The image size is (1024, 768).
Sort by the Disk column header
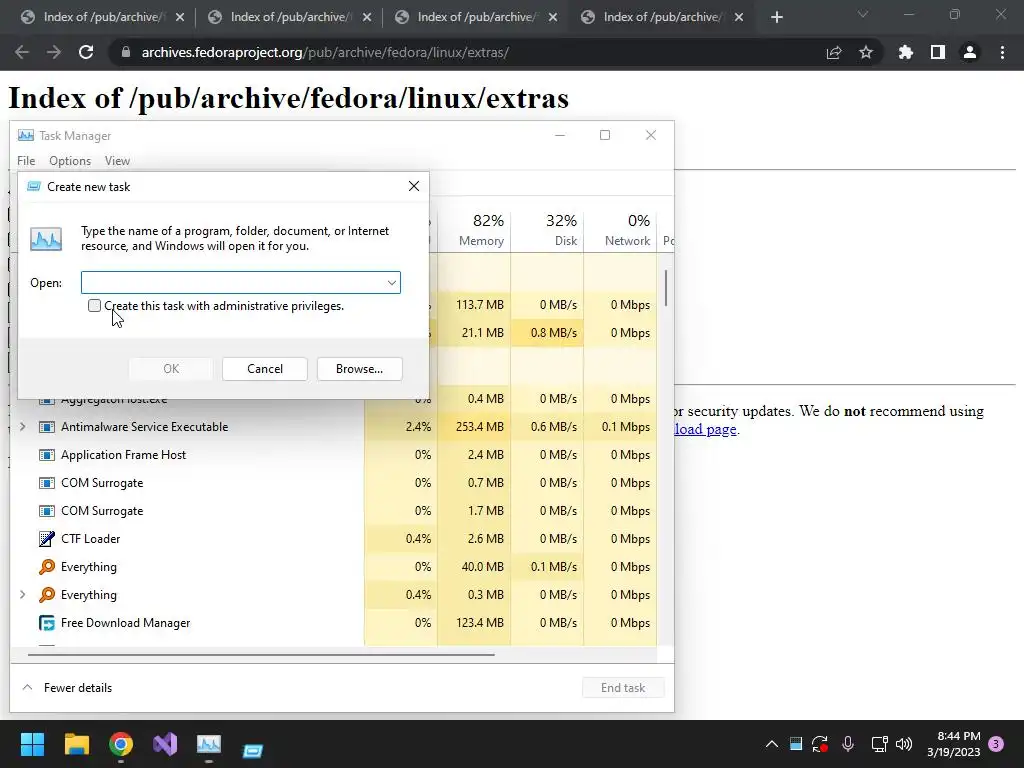click(548, 231)
